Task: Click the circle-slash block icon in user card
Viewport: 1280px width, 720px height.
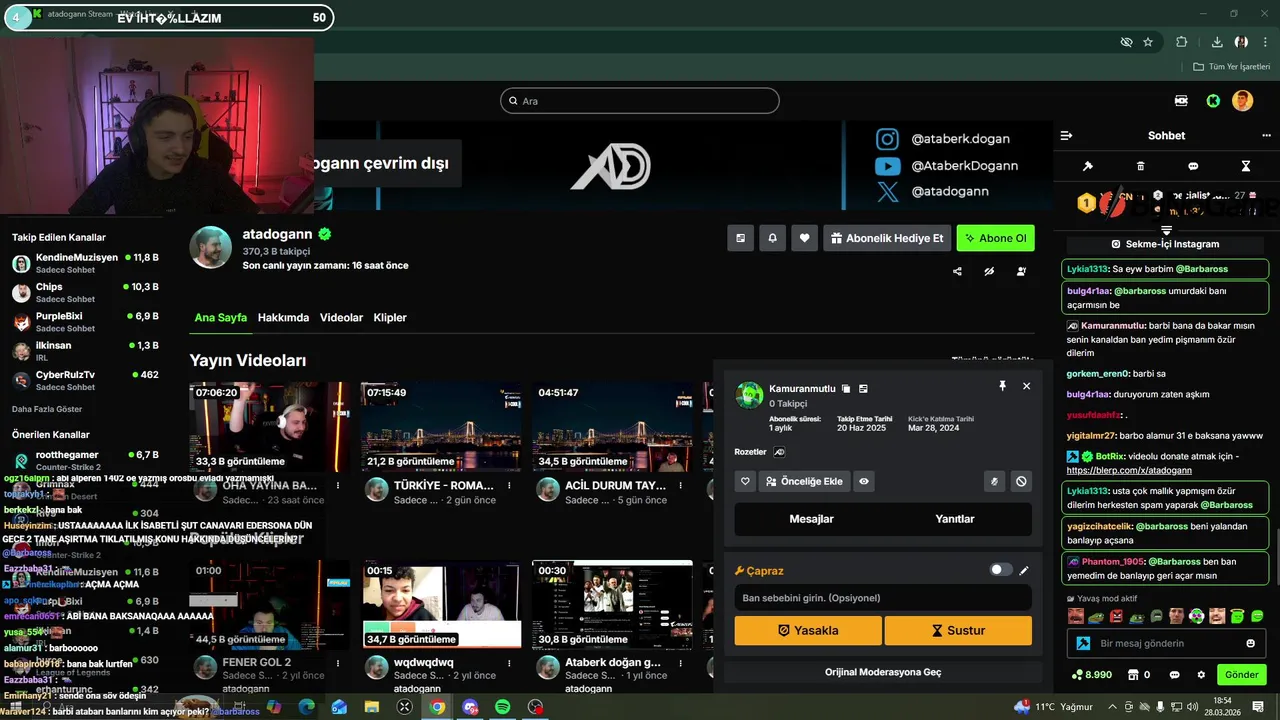Action: point(1021,481)
